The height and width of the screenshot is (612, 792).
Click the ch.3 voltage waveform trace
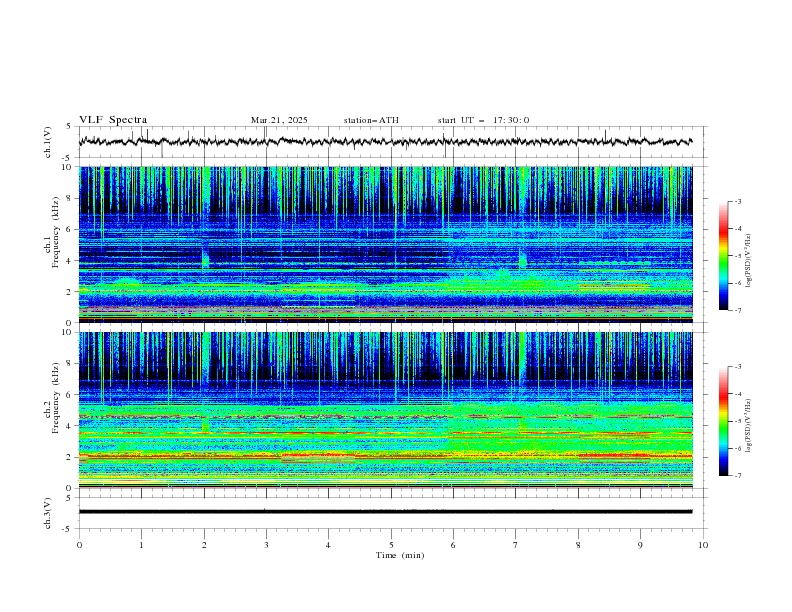[x=385, y=512]
